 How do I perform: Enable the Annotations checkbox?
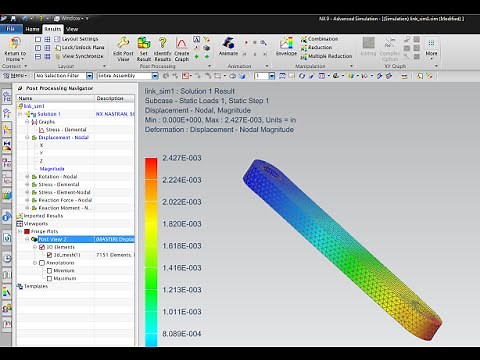tap(42, 263)
